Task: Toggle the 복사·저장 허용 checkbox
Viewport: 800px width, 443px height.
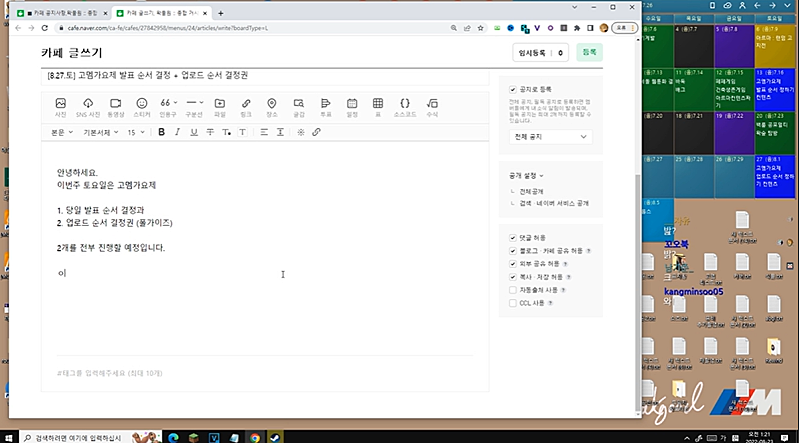Action: [x=513, y=277]
